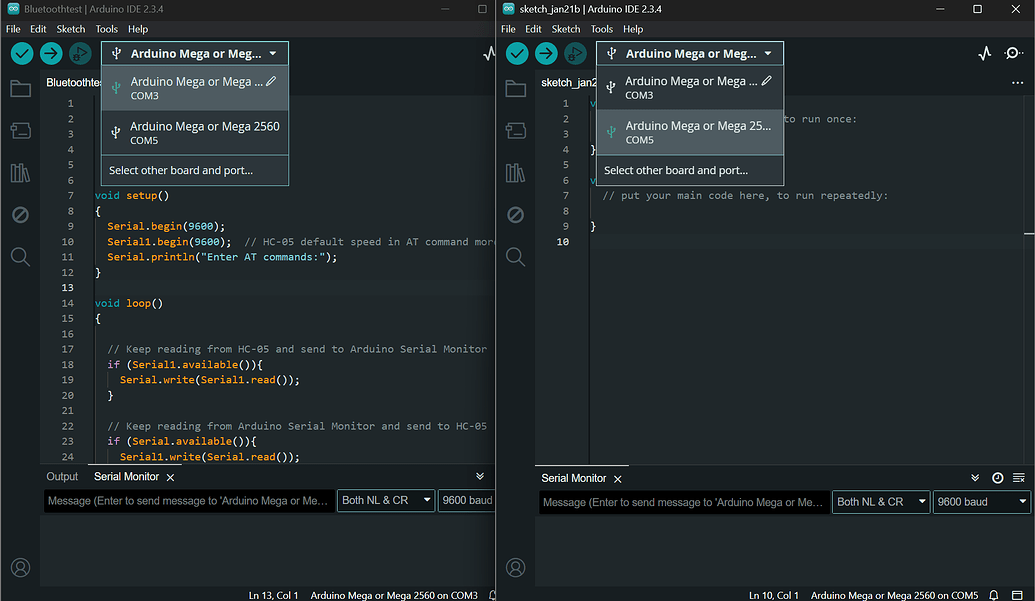Start debugging using the debug toolbar icon
The image size is (1035, 601).
click(79, 54)
